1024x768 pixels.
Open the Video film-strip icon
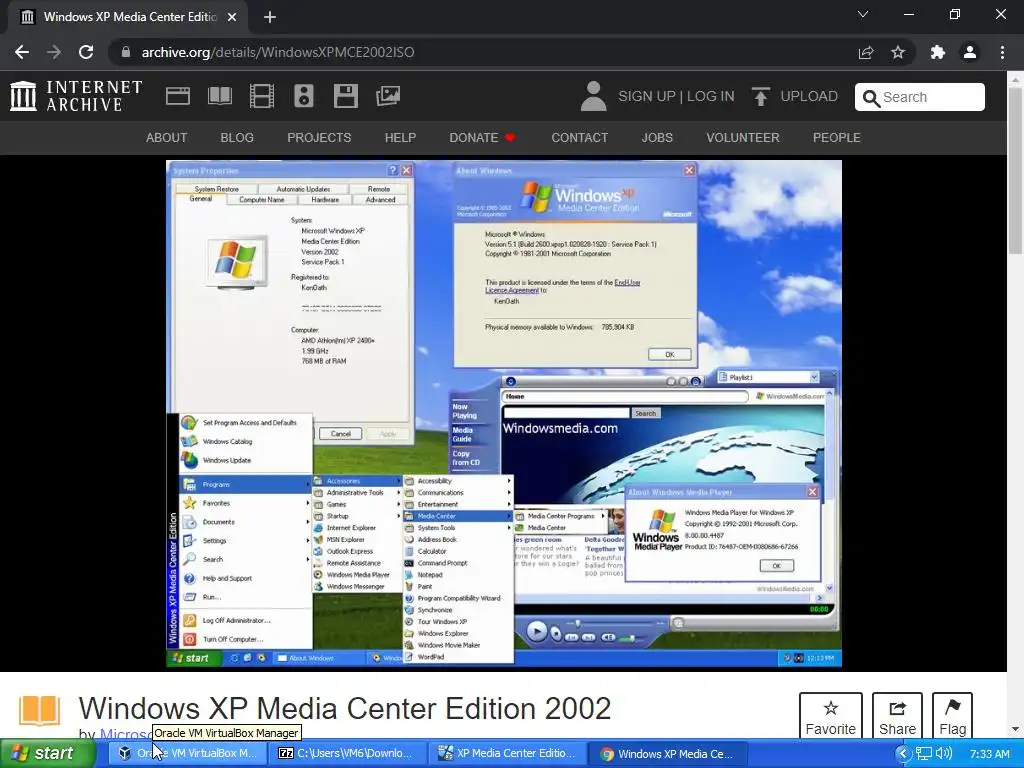[x=262, y=96]
